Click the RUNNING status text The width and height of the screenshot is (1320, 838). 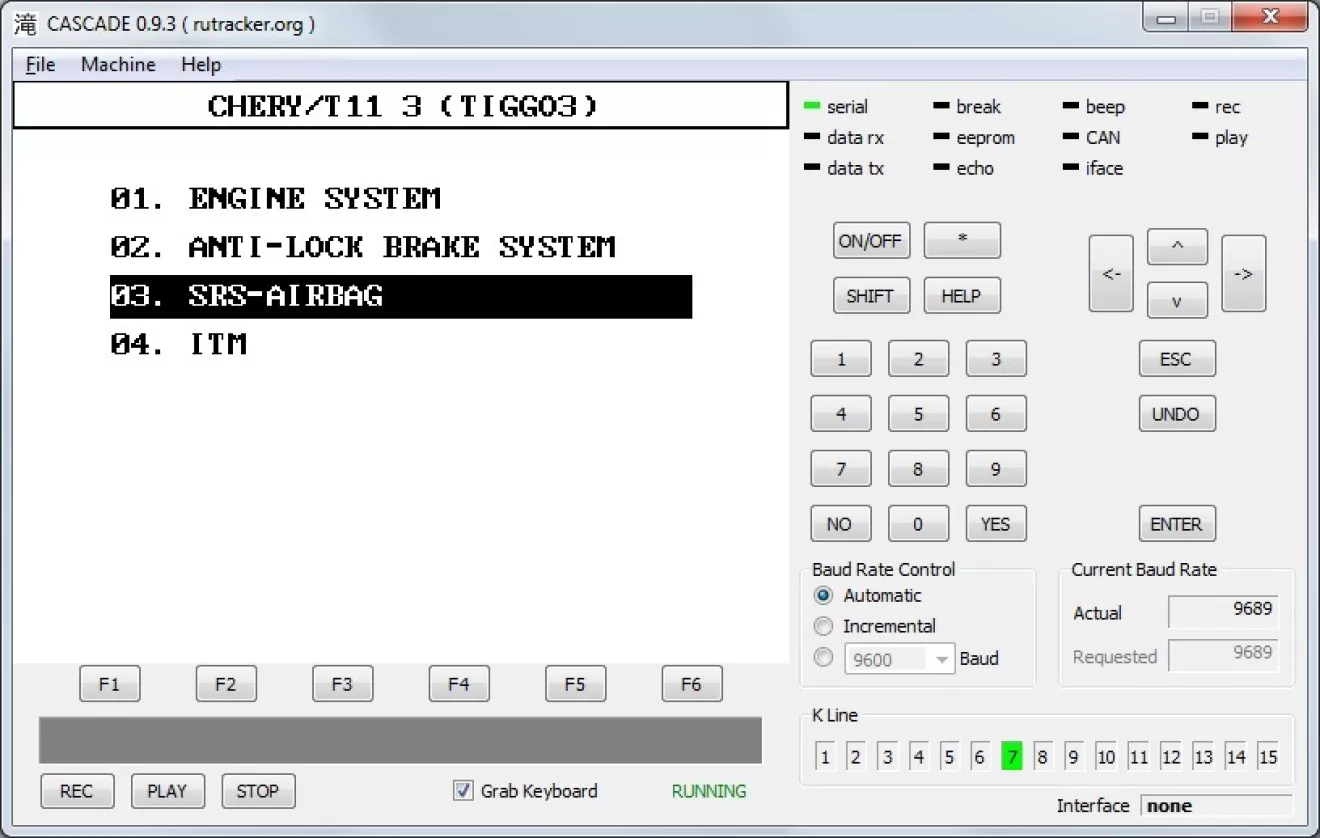709,791
